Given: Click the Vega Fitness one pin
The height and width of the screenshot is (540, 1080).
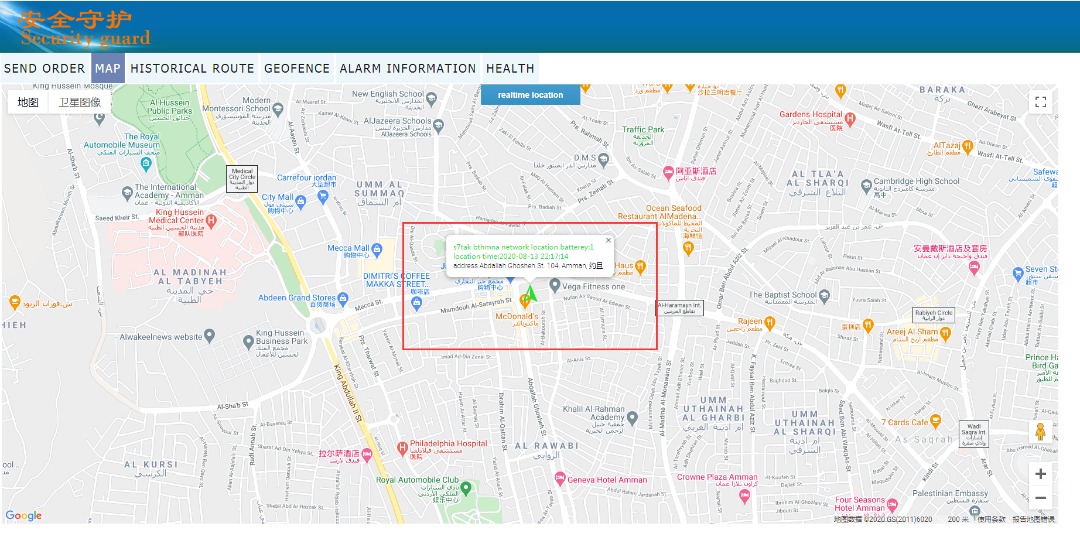Looking at the screenshot, I should [554, 286].
